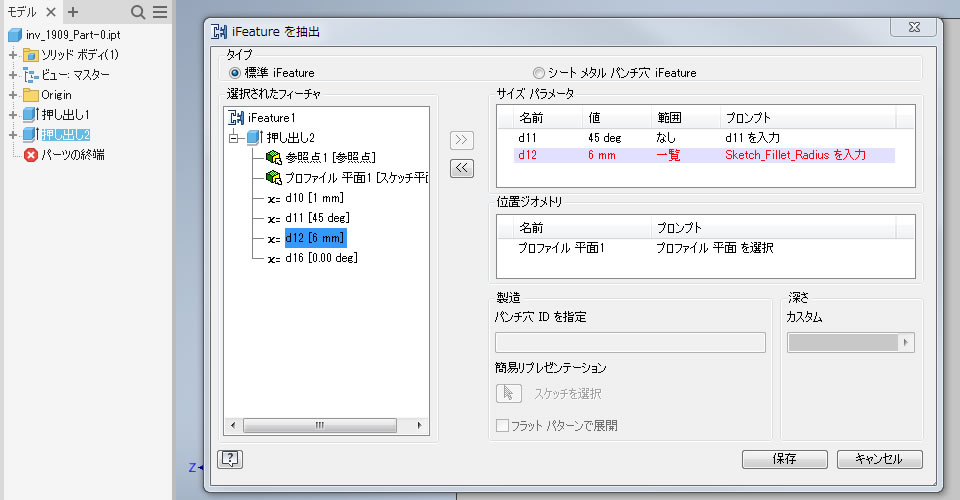Click the 名前 column header in size parameters
This screenshot has width=960, height=500.
tap(531, 118)
